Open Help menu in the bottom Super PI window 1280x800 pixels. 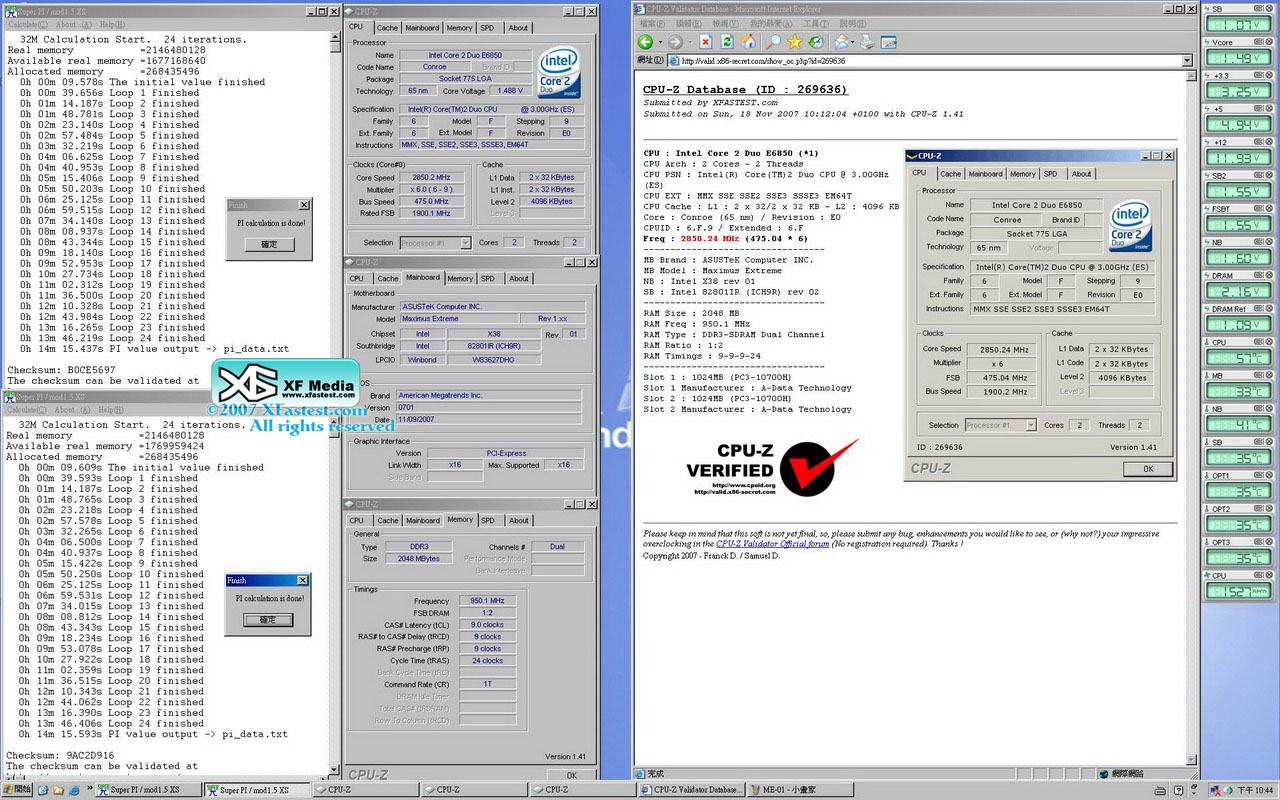(113, 409)
